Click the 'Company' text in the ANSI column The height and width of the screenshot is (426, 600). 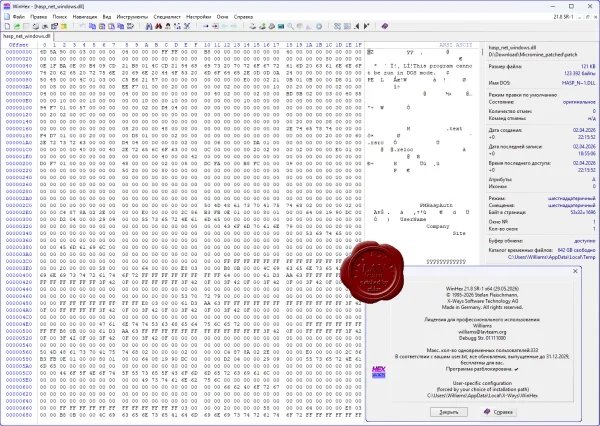pos(438,226)
